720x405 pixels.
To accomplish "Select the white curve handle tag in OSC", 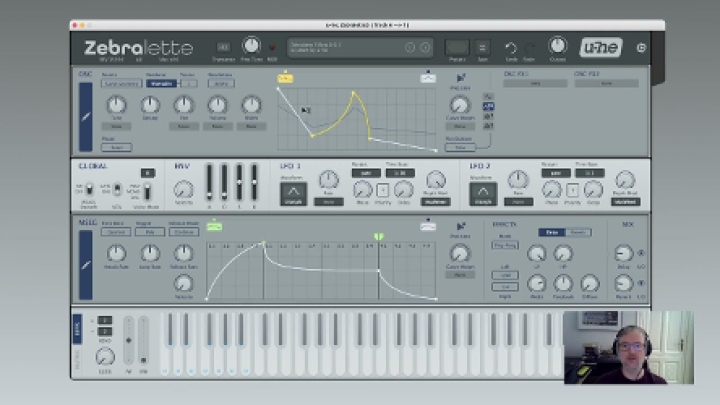I will click(428, 78).
